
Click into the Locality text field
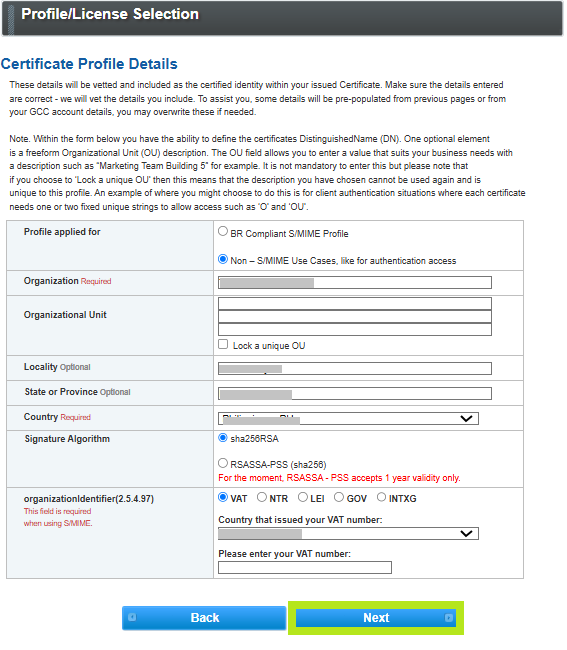[355, 369]
